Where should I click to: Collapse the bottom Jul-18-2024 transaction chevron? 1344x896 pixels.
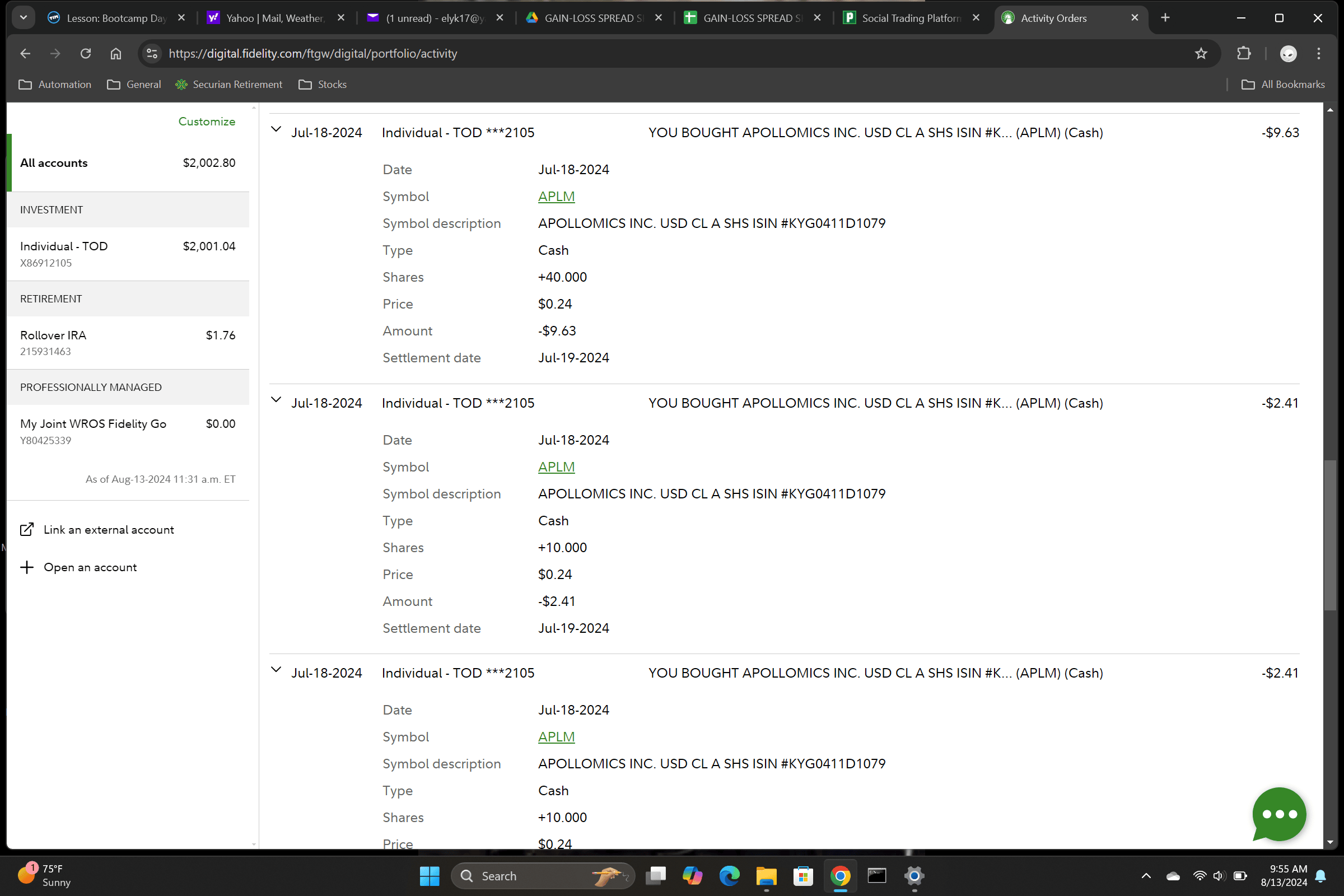(276, 670)
